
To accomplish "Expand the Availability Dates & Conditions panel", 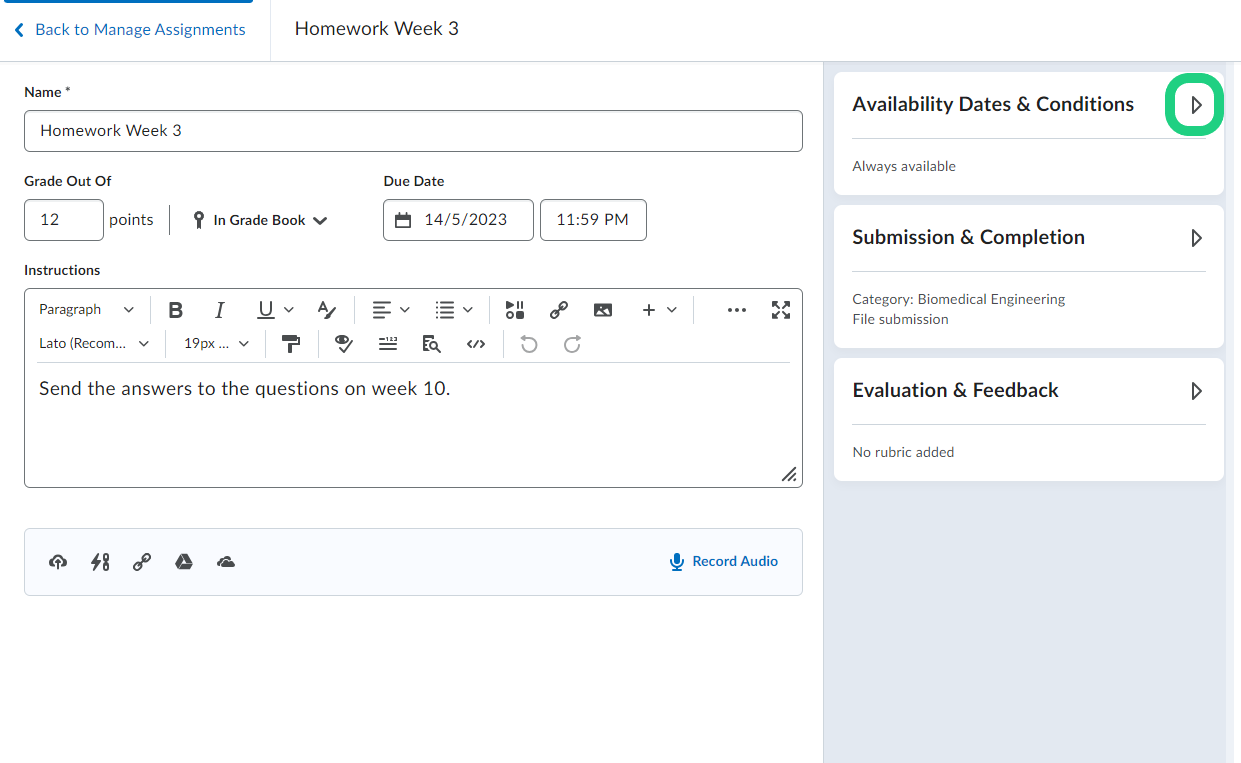I will 1195,105.
